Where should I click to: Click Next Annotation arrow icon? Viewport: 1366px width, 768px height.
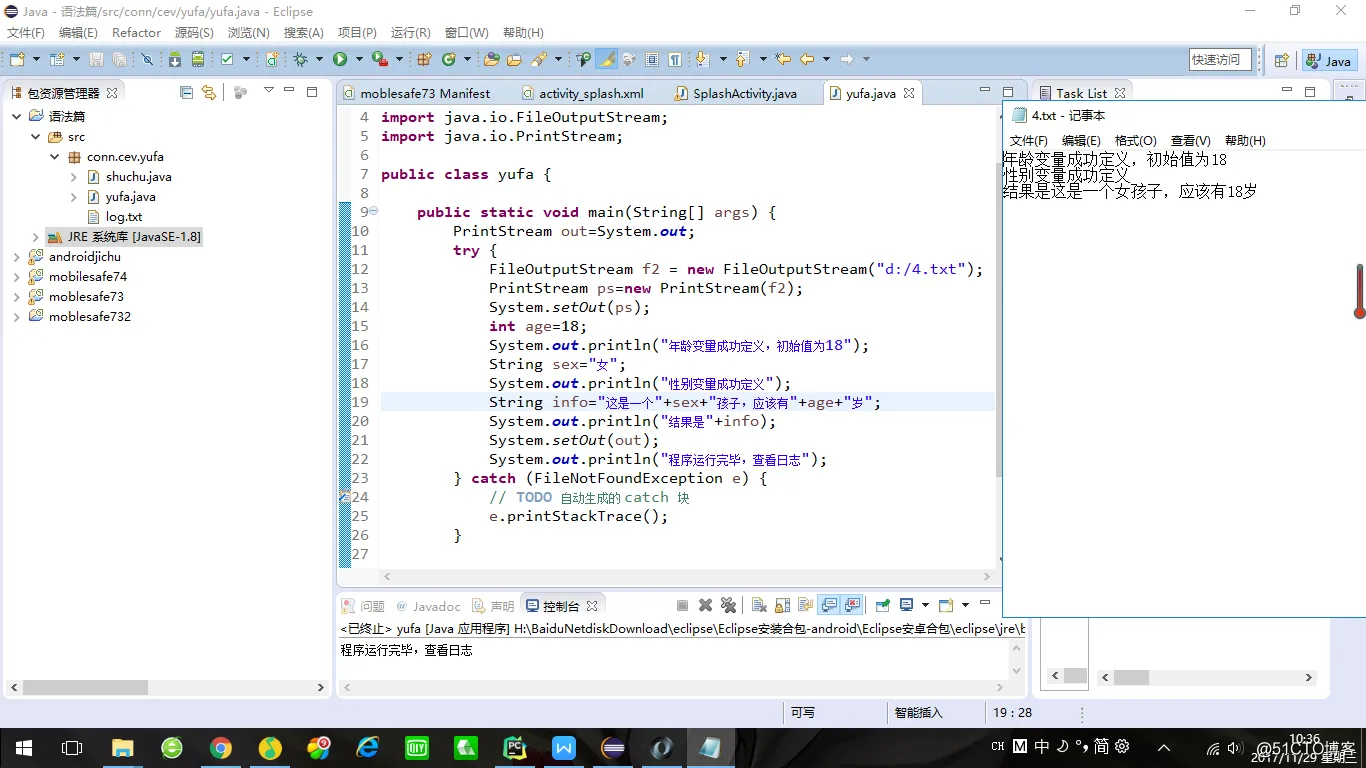[702, 59]
